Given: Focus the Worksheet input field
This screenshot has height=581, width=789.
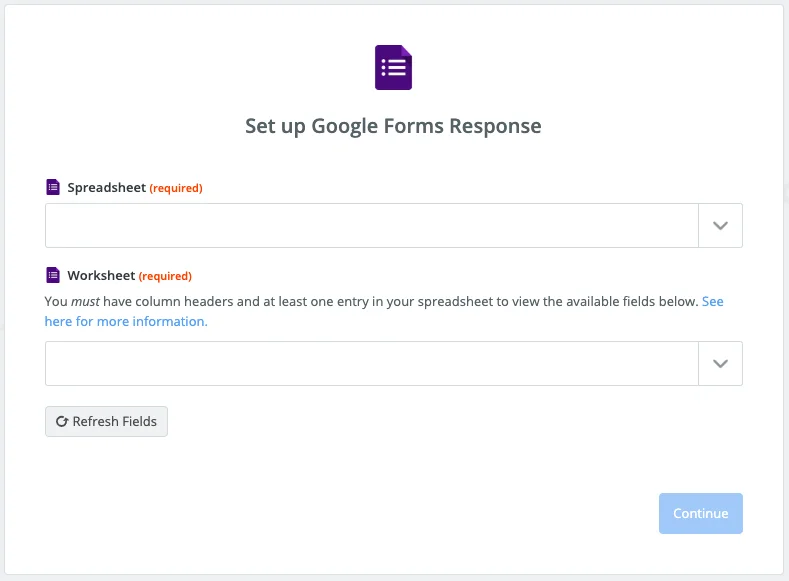Looking at the screenshot, I should point(372,364).
